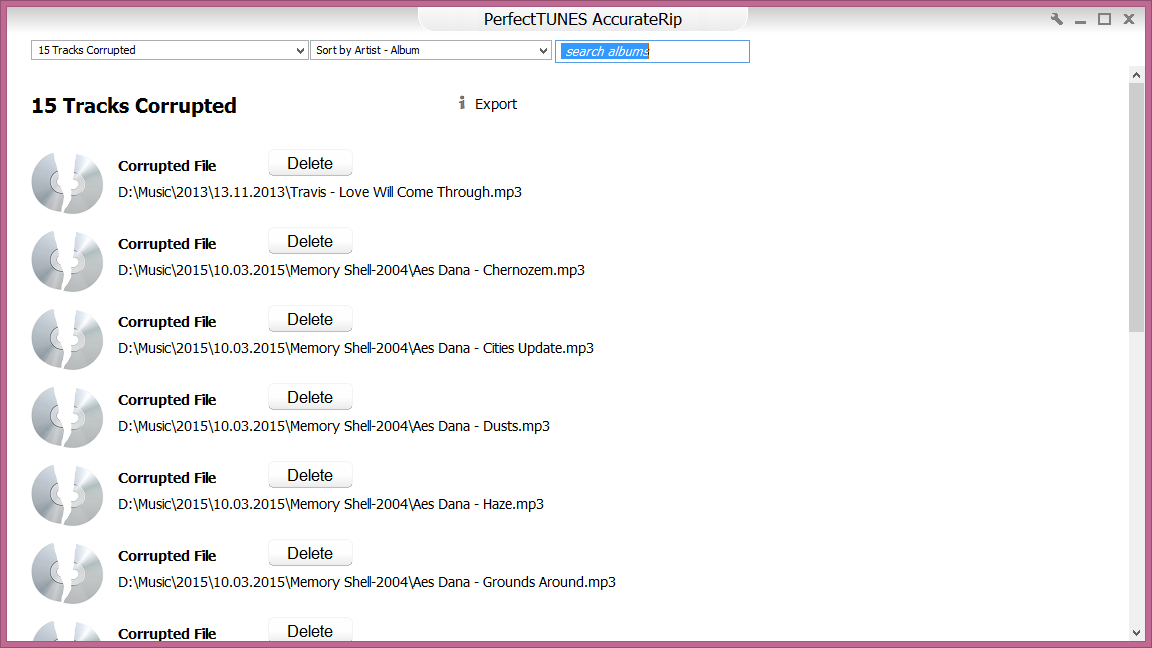Click broken disc icon for Dusts track
The height and width of the screenshot is (648, 1152).
[68, 417]
